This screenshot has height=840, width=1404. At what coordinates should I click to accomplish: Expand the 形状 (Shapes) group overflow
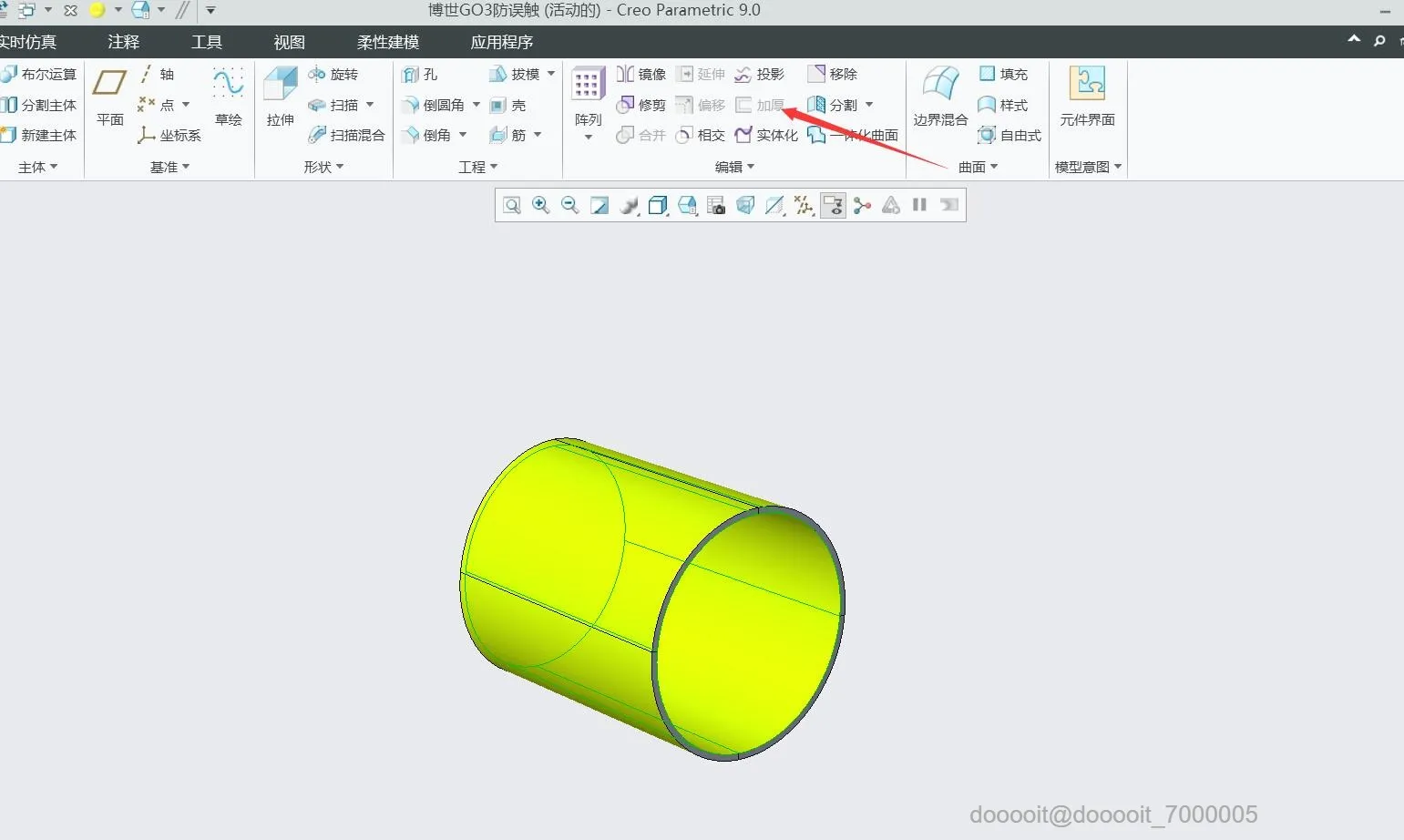tap(324, 167)
